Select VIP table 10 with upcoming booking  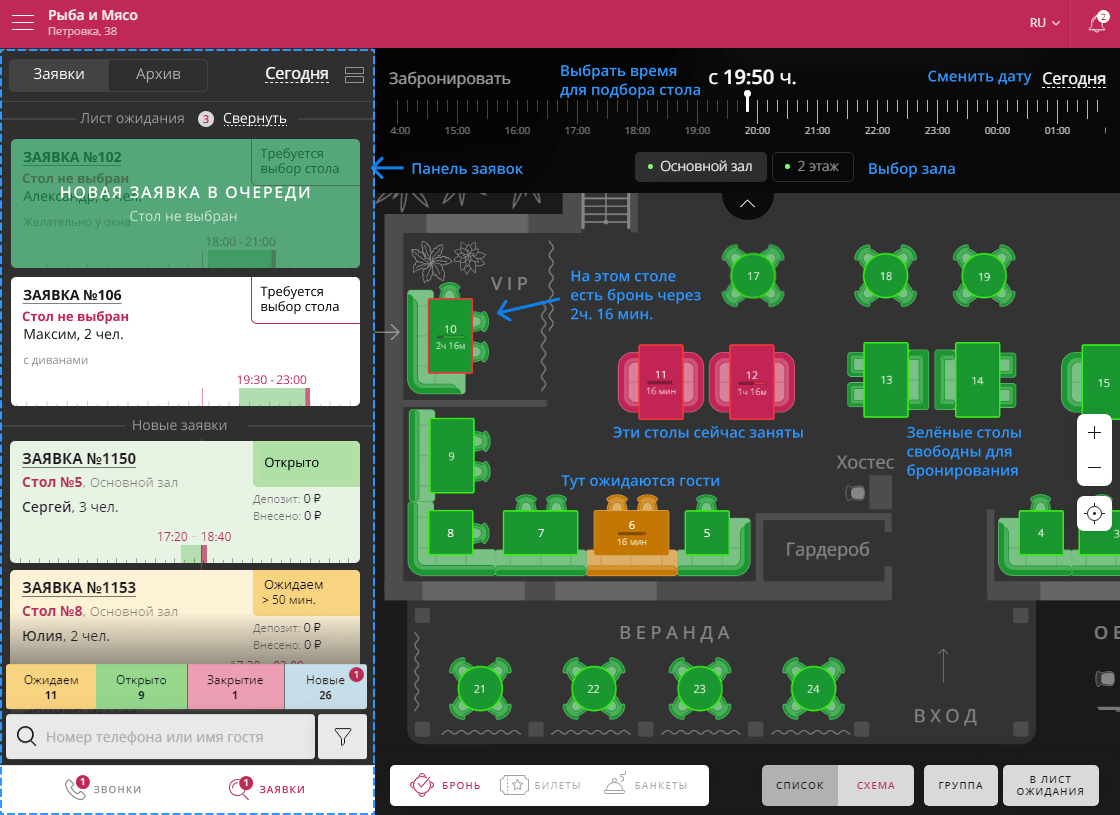pyautogui.click(x=450, y=336)
